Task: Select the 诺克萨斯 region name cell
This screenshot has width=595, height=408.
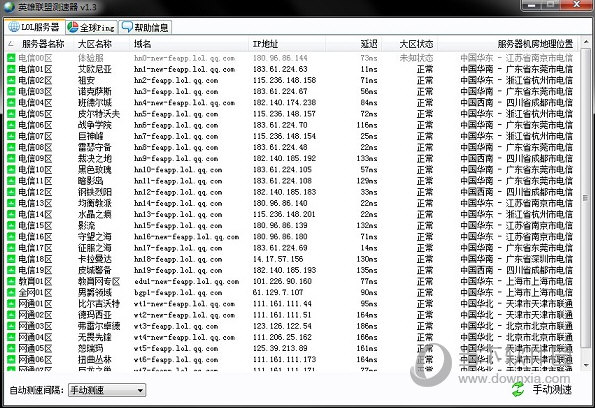Action: click(x=94, y=91)
